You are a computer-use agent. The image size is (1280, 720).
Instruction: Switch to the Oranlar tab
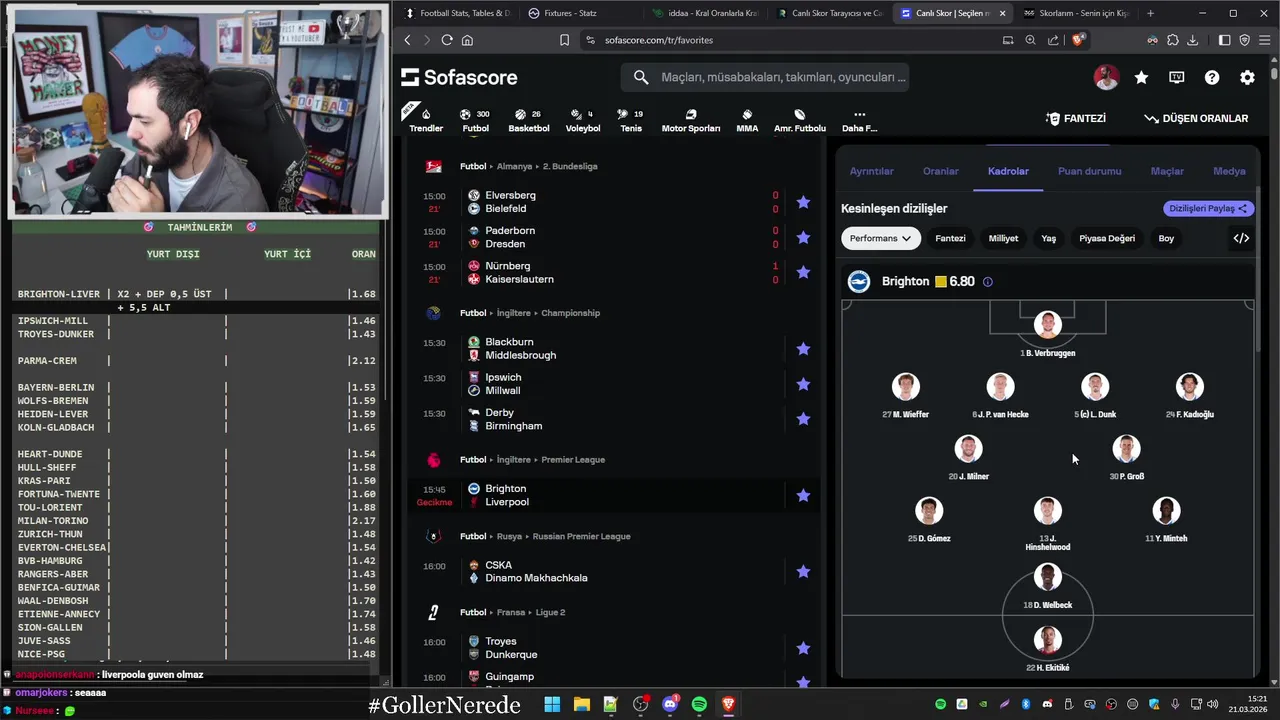tap(940, 171)
